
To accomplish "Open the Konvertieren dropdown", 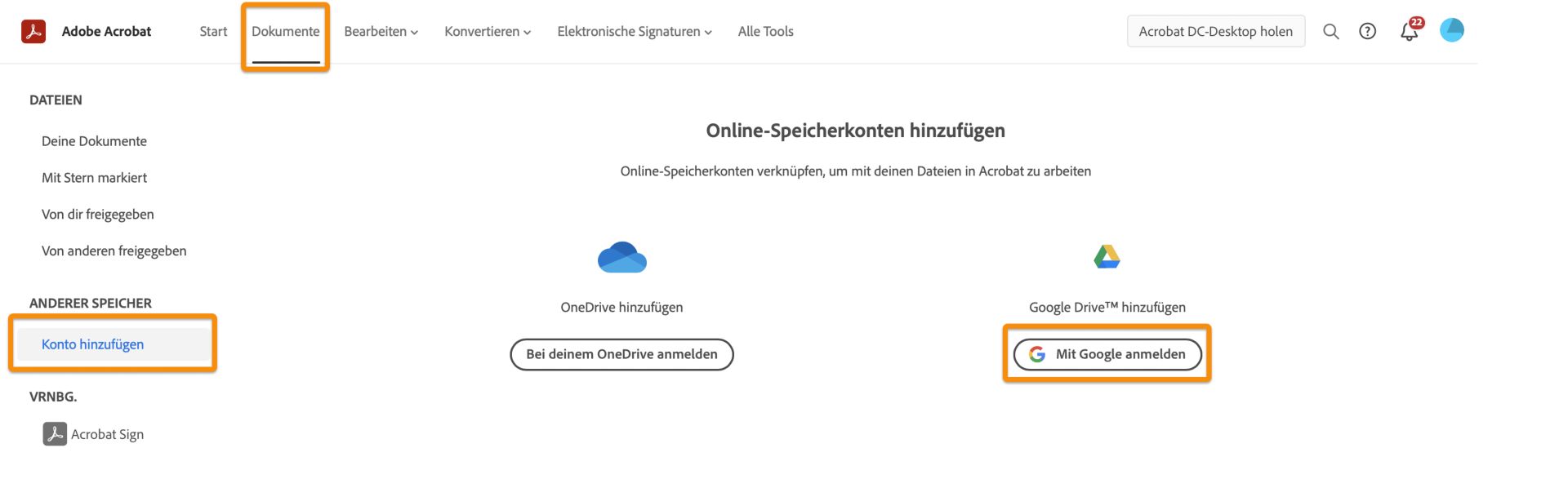I will (487, 31).
